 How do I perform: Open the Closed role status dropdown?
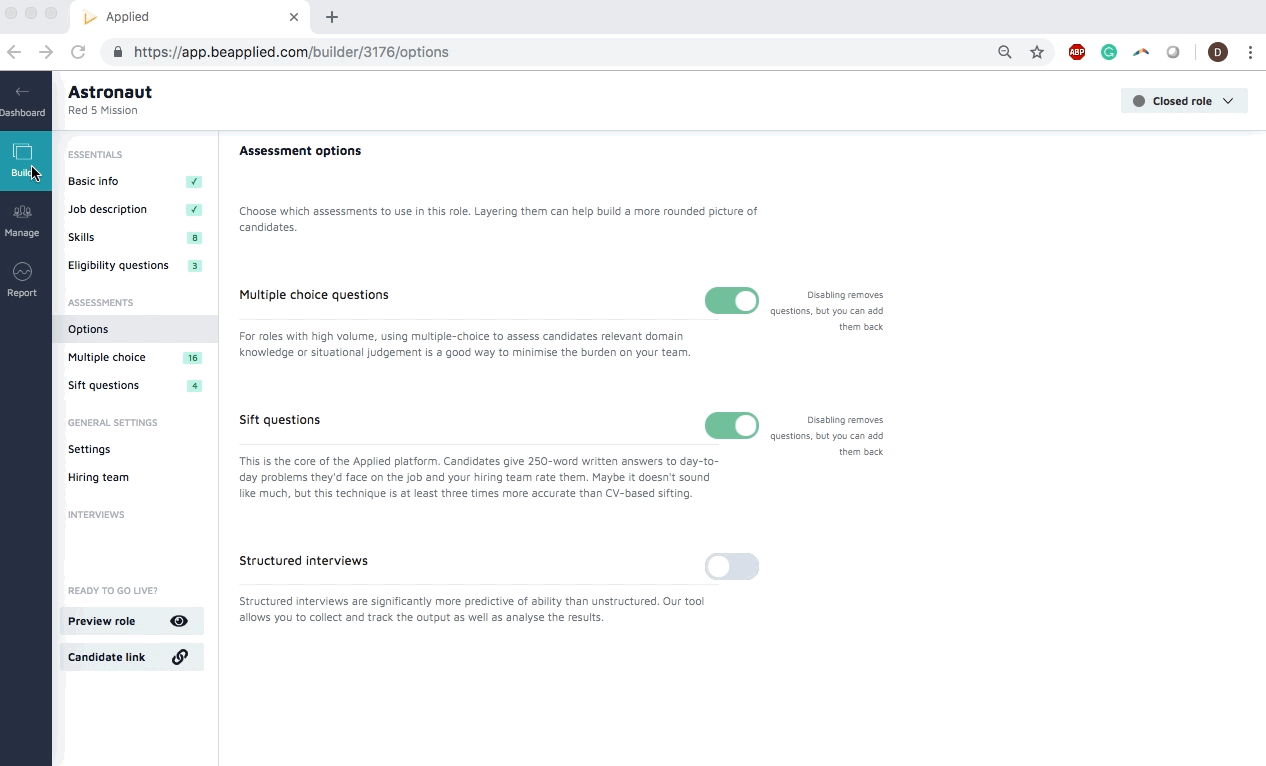point(1184,101)
